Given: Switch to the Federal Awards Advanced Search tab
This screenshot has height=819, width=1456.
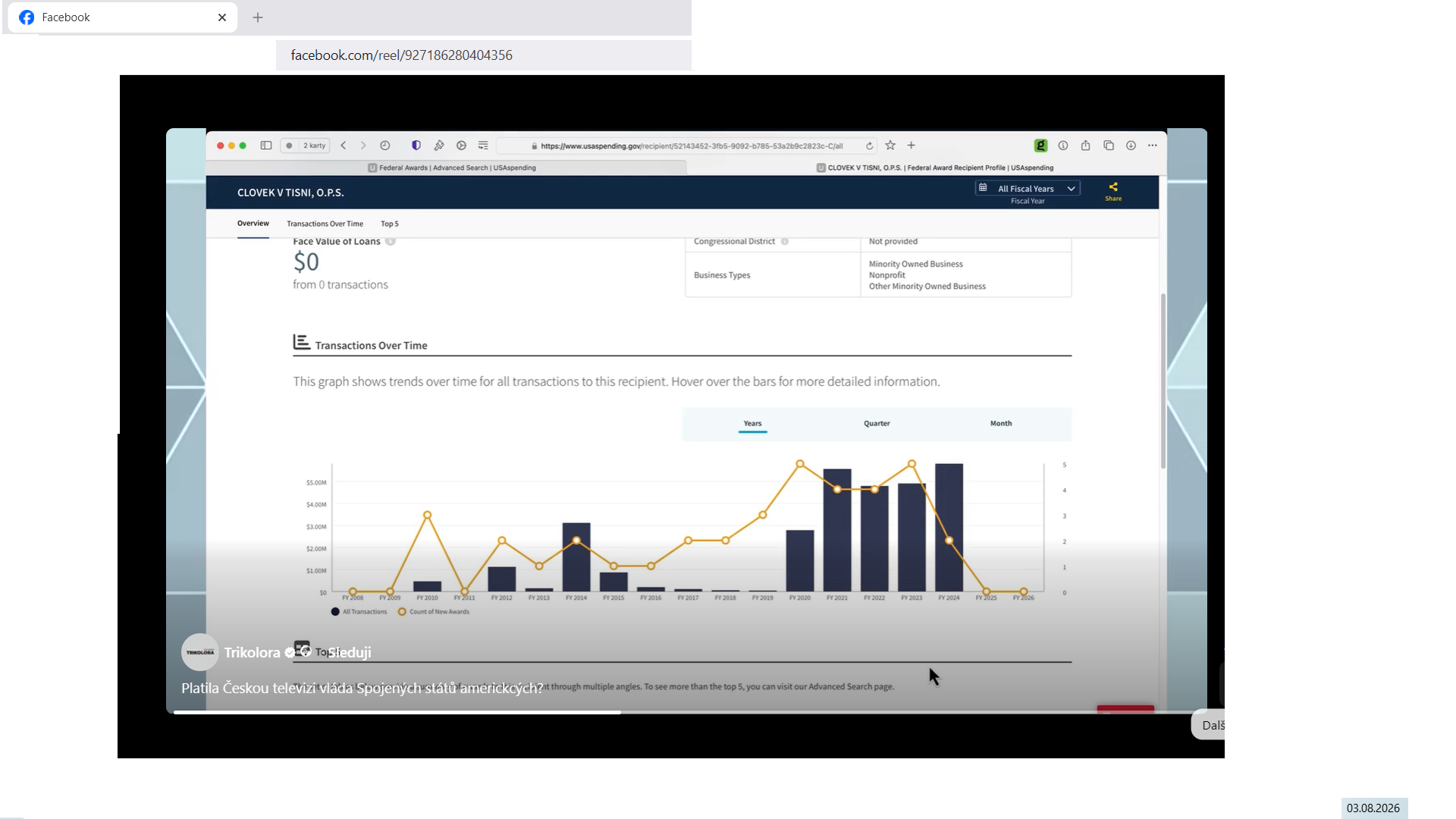Looking at the screenshot, I should [x=452, y=168].
